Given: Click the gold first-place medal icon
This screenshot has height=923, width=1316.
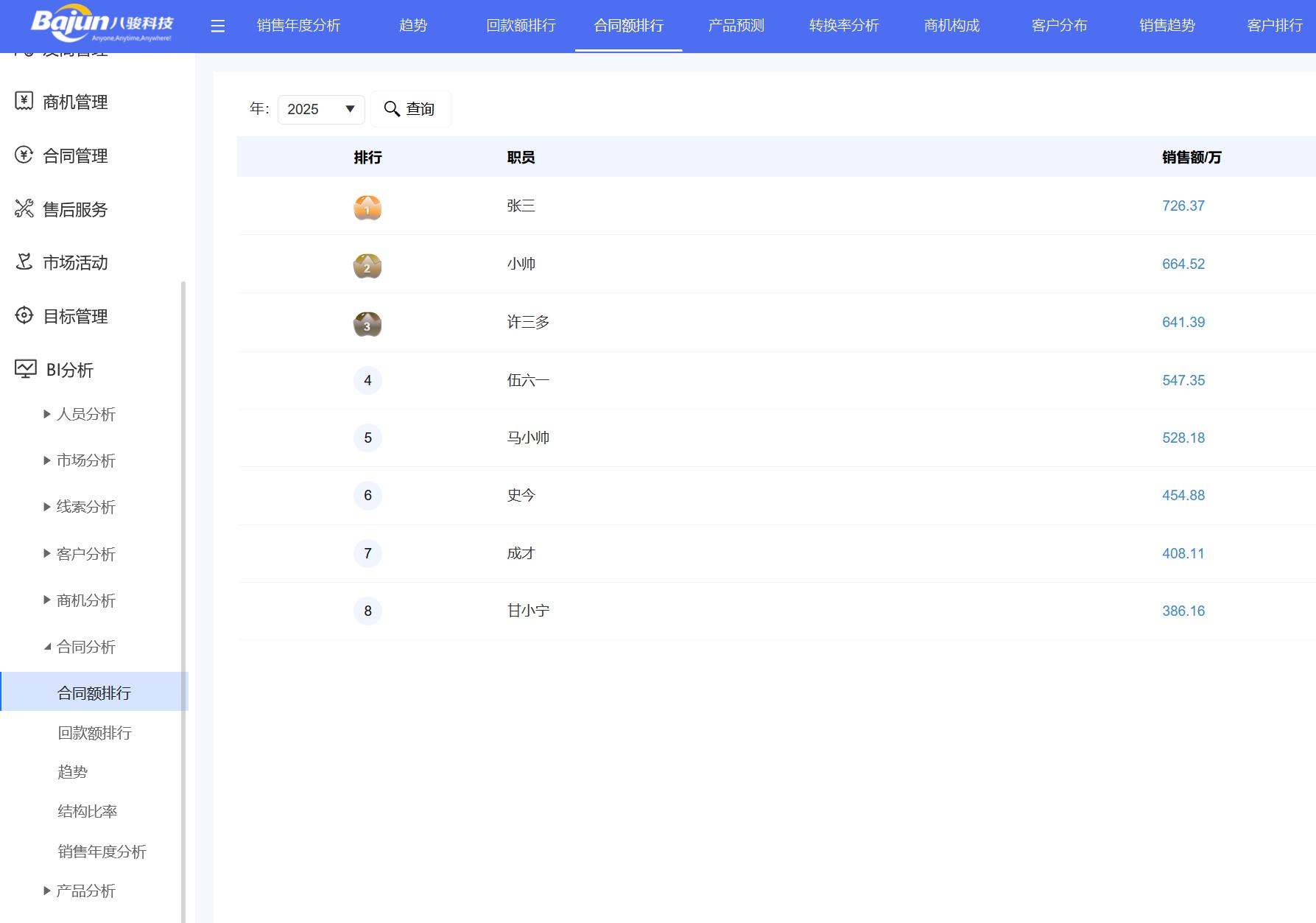Looking at the screenshot, I should (367, 208).
